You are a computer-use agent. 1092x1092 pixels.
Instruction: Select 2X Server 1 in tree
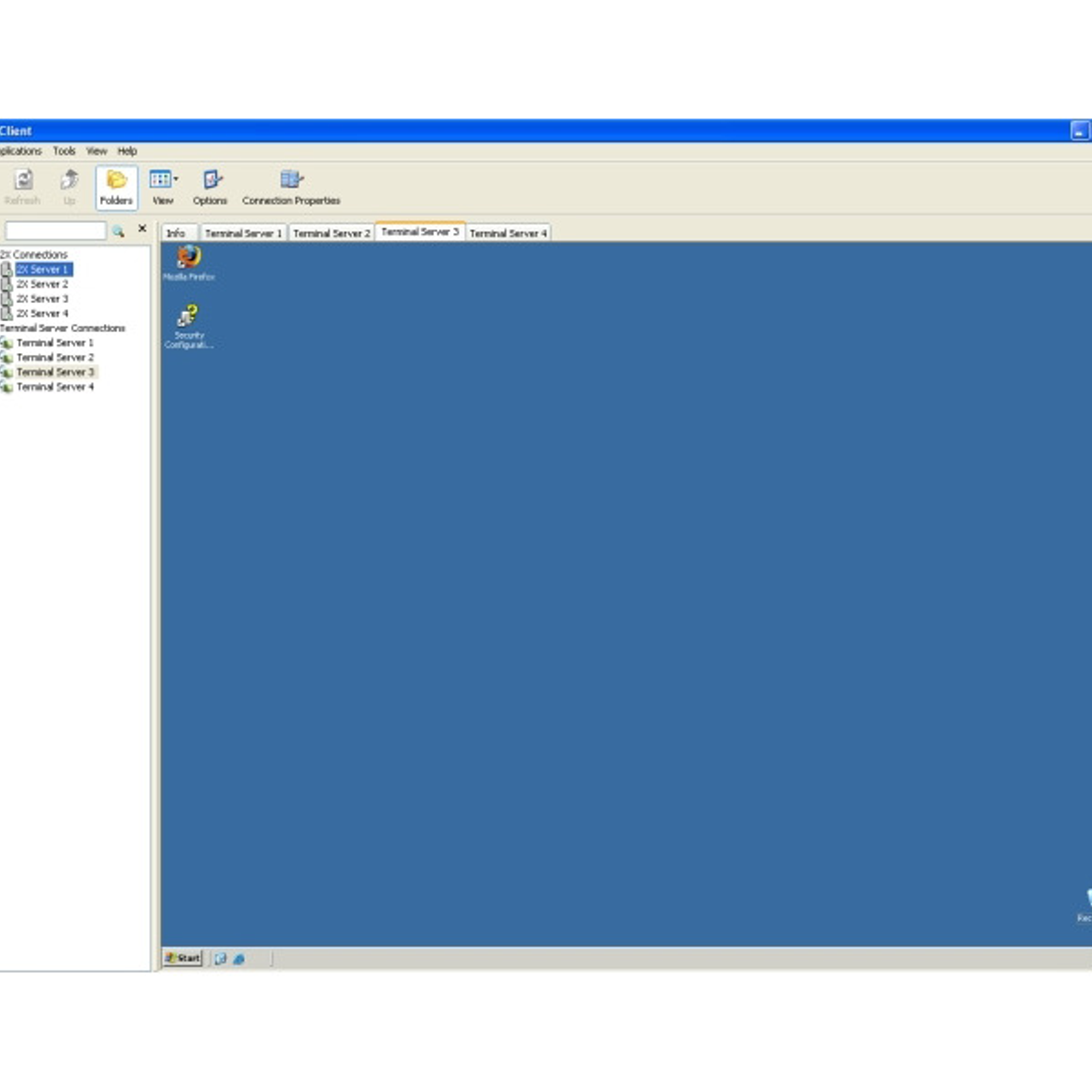(42, 269)
